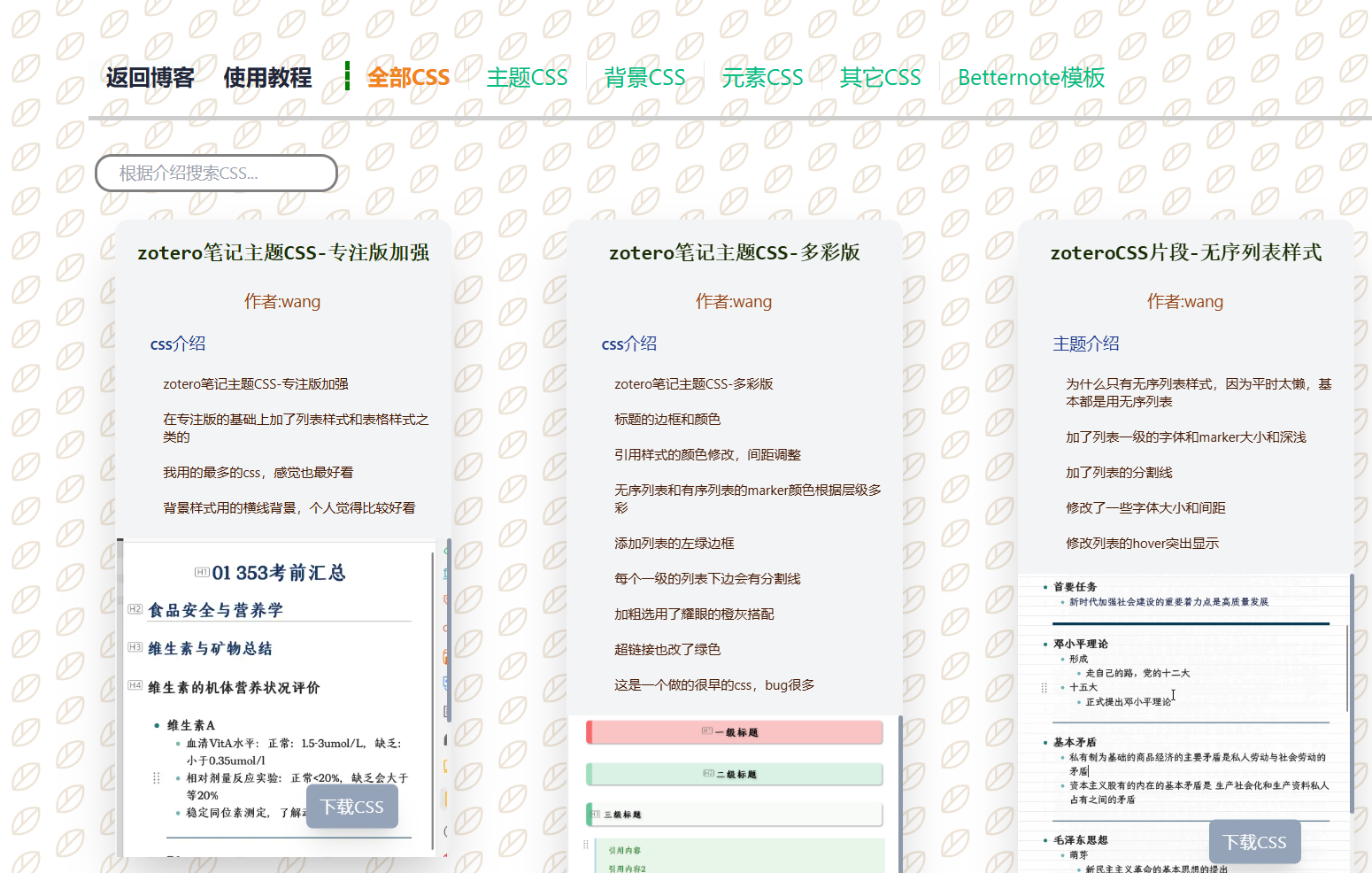The height and width of the screenshot is (873, 1372).
Task: Click the 主题介绍 heading
Action: (x=1086, y=344)
